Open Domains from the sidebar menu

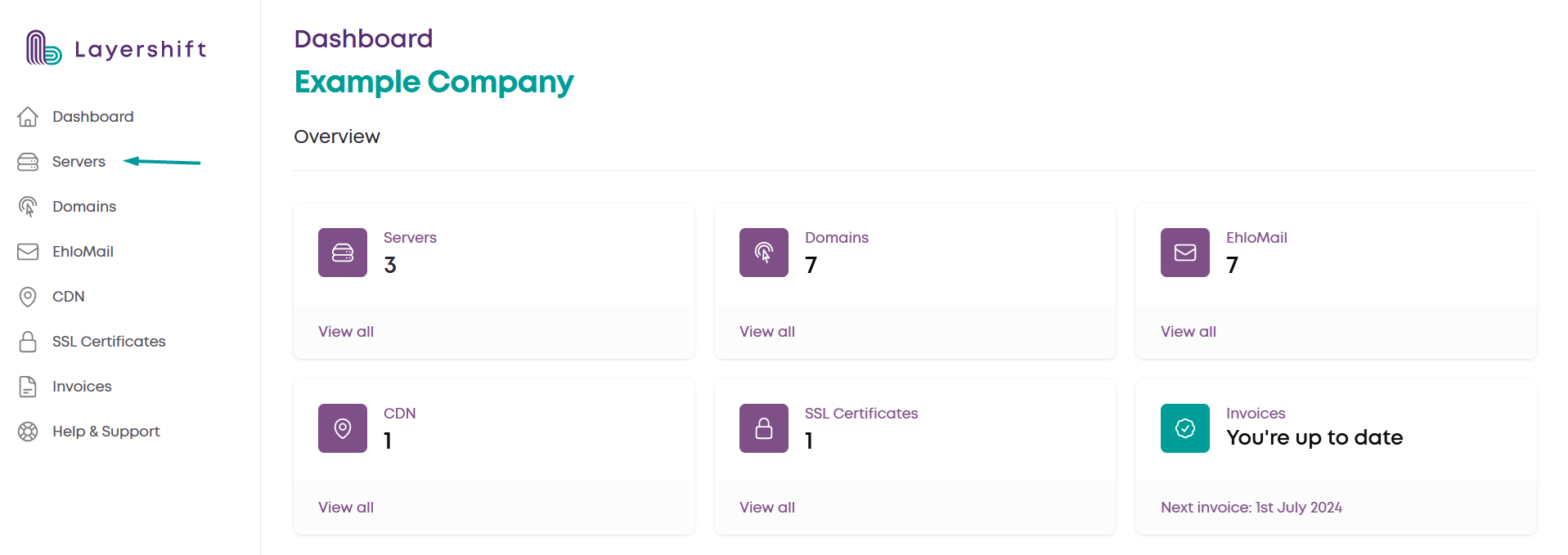(x=84, y=207)
